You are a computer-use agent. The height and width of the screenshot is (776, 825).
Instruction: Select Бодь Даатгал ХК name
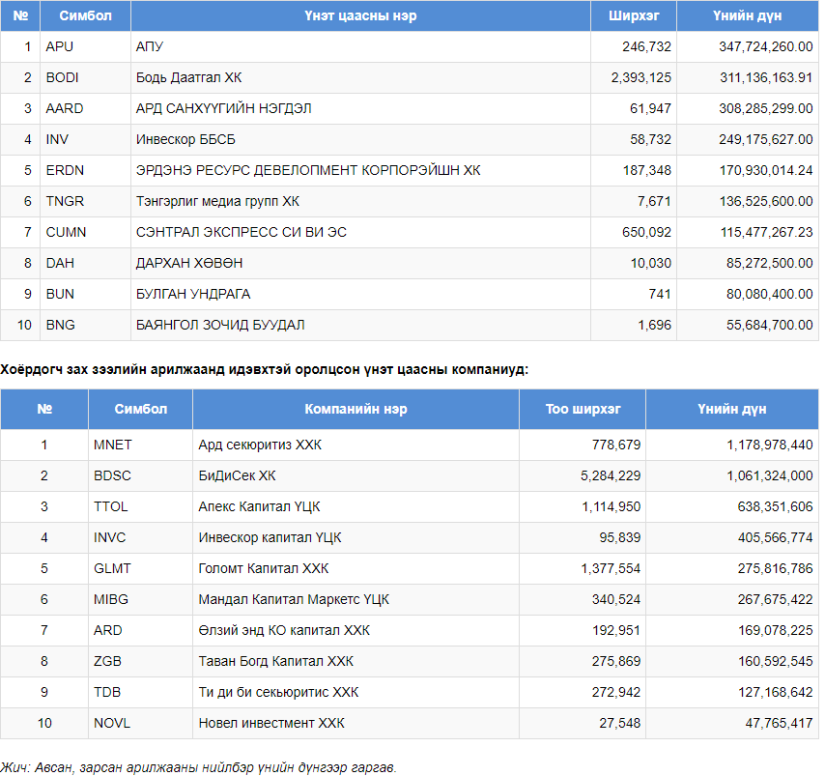click(x=189, y=78)
